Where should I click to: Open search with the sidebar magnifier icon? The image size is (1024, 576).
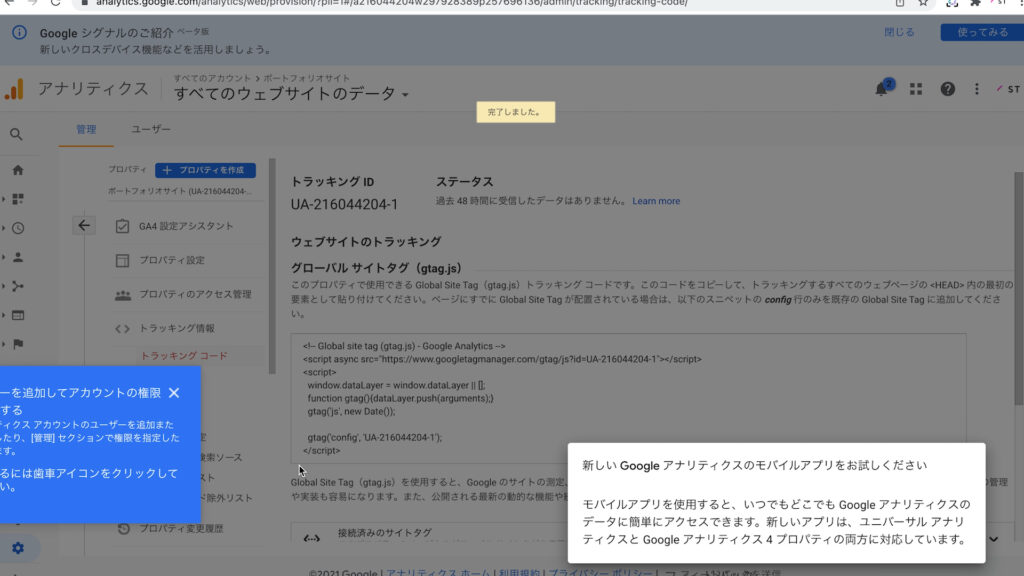point(16,135)
